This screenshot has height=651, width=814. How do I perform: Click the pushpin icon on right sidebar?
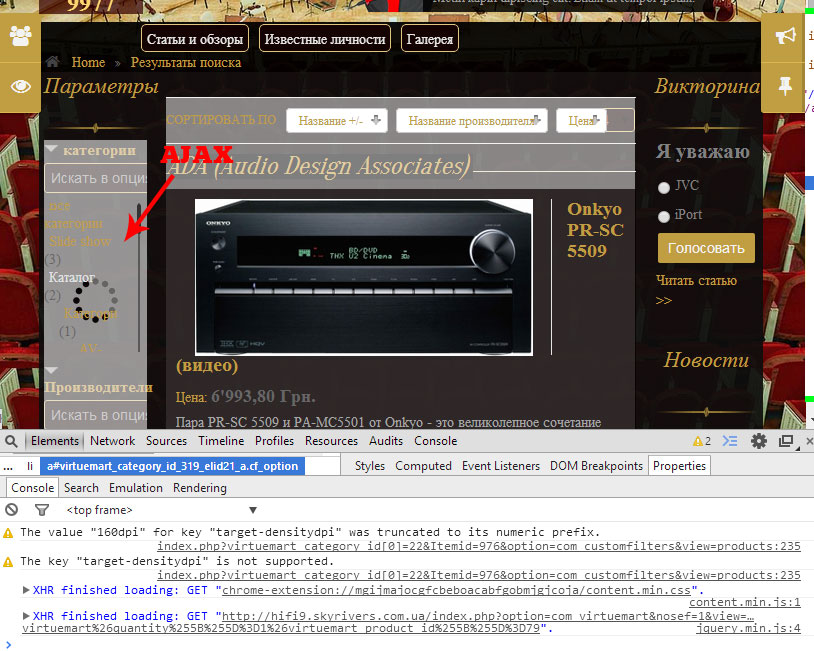(x=785, y=86)
